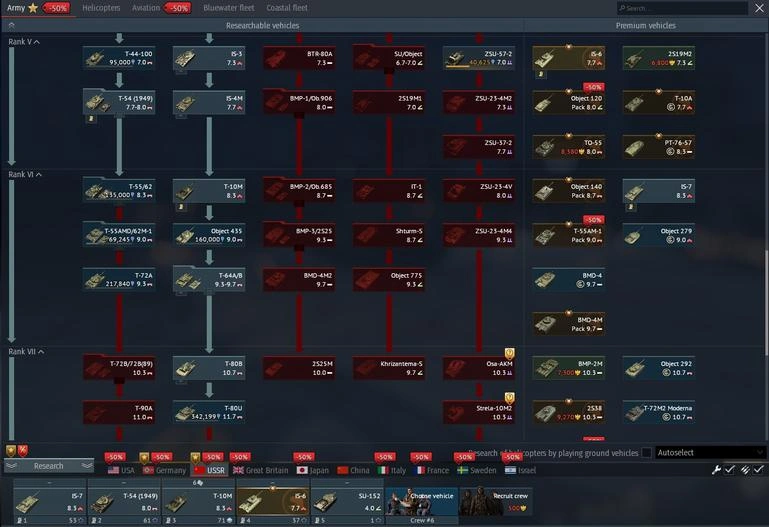Click the T-72A 217,840 card
The height and width of the screenshot is (527, 769).
[x=119, y=279]
